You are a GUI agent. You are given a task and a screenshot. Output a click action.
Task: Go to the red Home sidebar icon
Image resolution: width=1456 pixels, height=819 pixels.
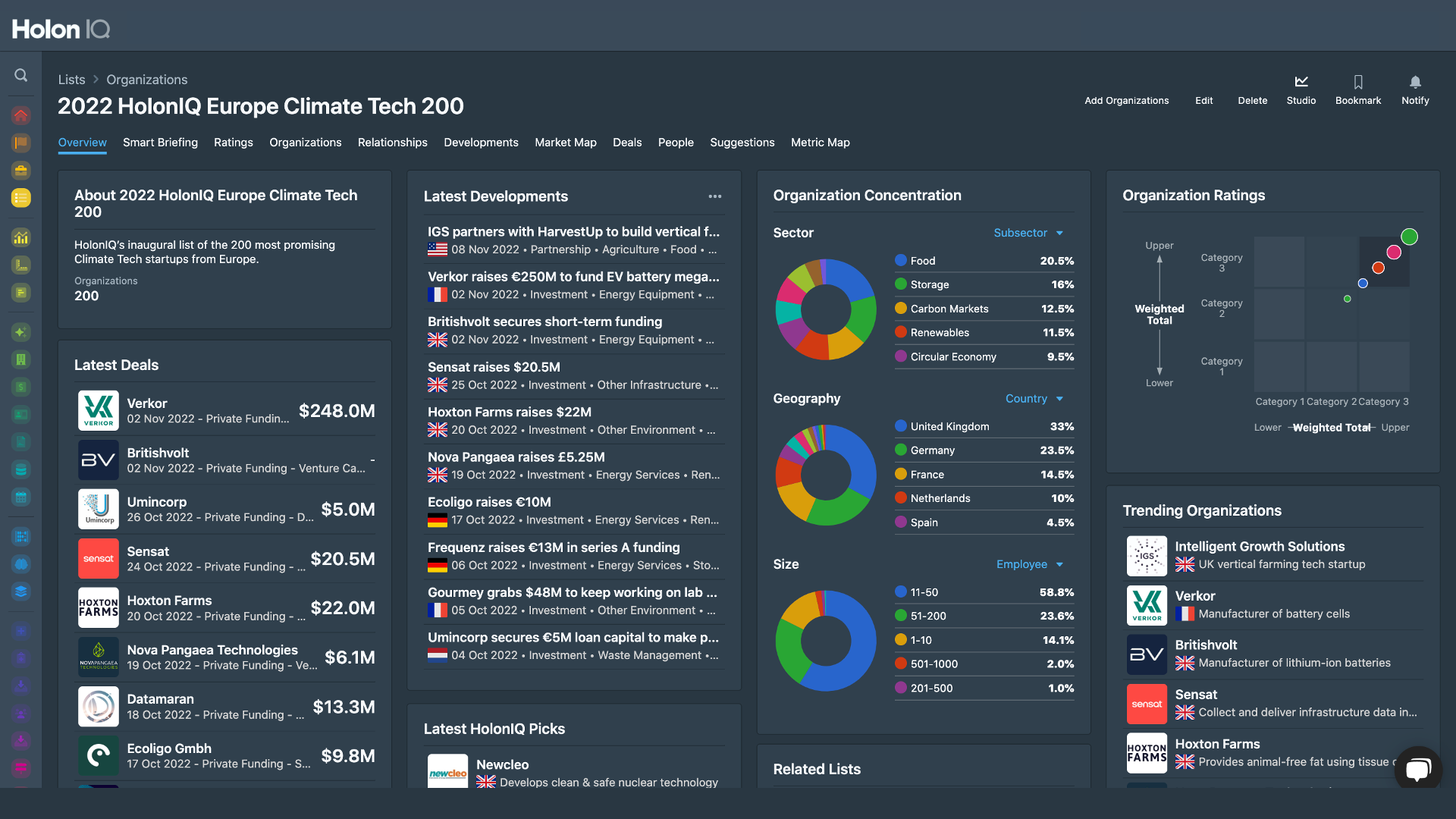click(20, 115)
